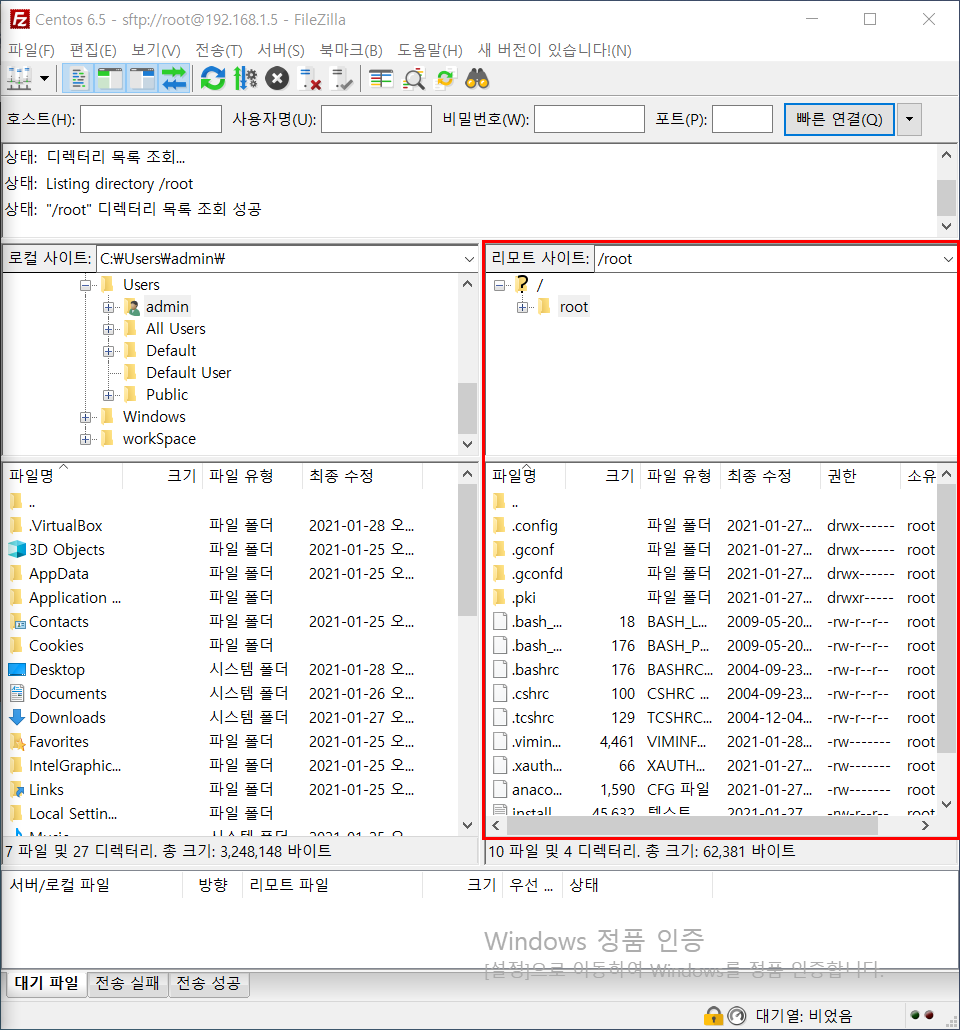
Task: Select the remote .tcshrc file
Action: click(x=532, y=717)
